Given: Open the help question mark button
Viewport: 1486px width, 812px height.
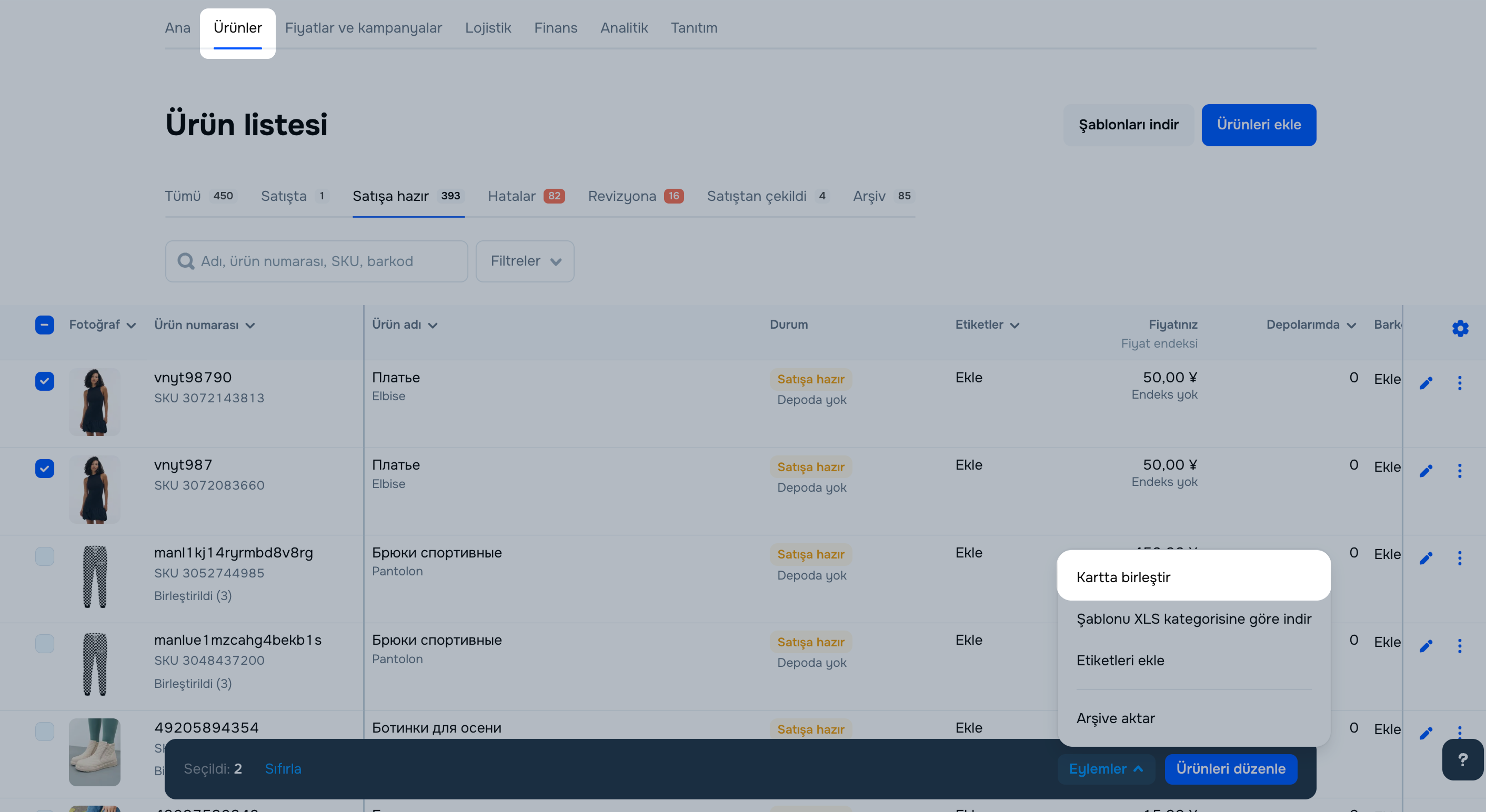Looking at the screenshot, I should tap(1462, 759).
